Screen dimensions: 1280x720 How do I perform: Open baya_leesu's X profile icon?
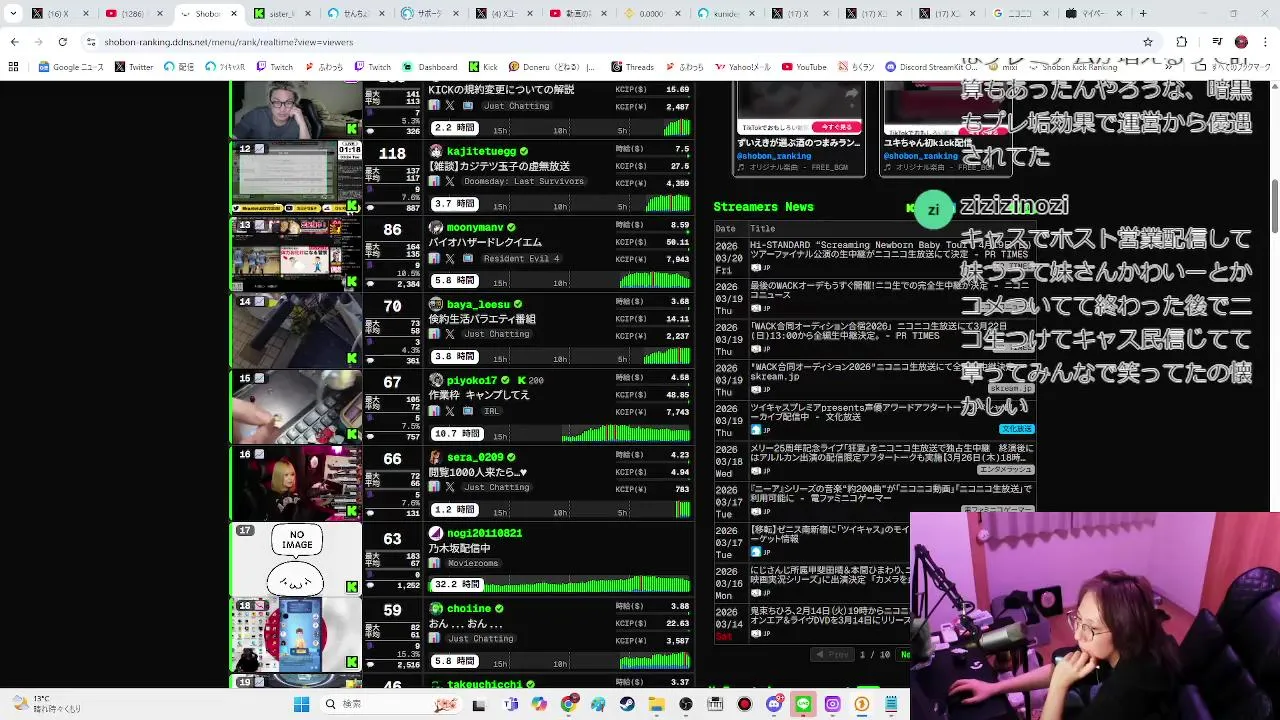click(x=450, y=334)
